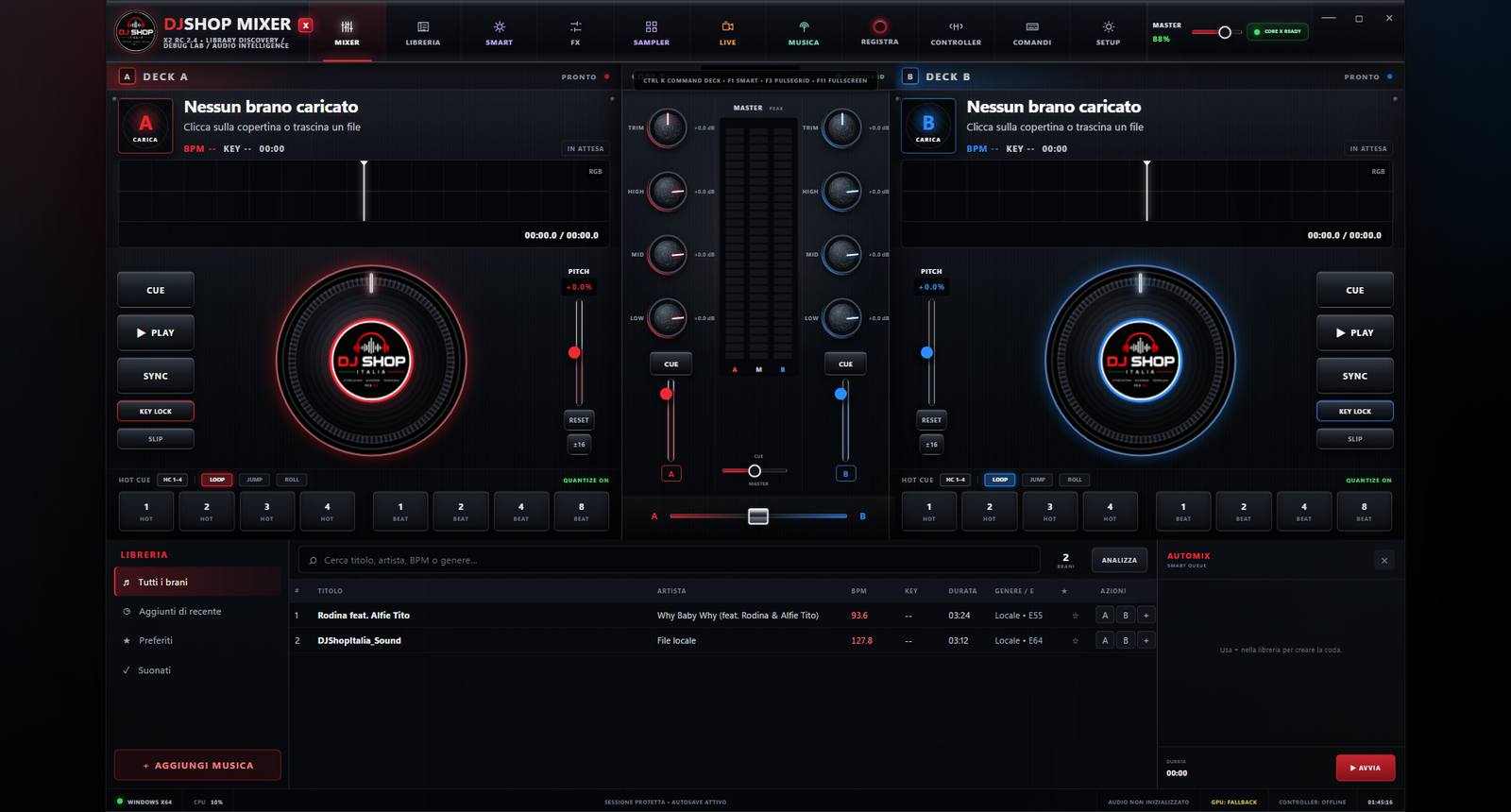This screenshot has width=1511, height=812.
Task: Go to the Live tab
Action: coord(727,32)
